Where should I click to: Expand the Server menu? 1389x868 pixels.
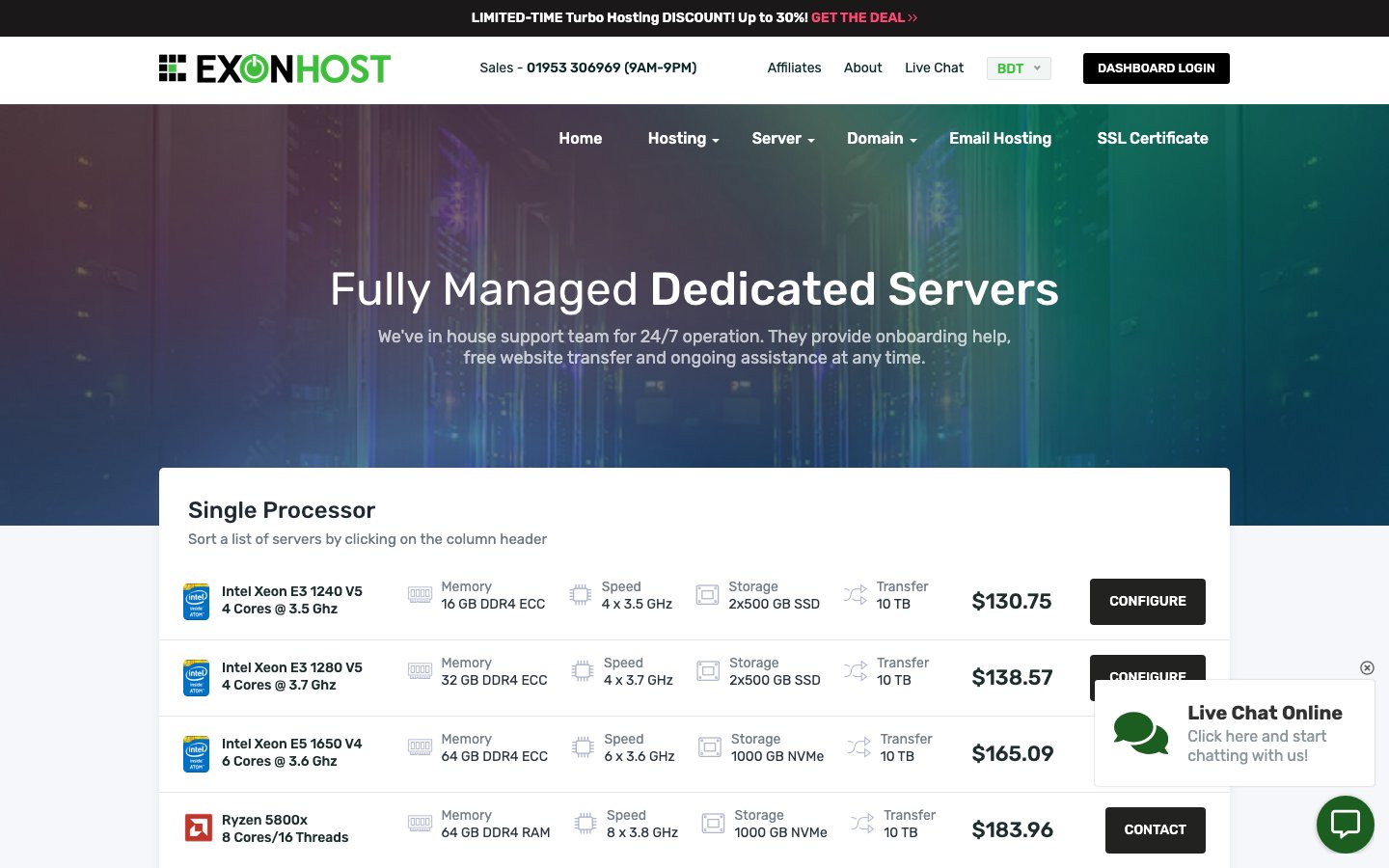tap(783, 139)
